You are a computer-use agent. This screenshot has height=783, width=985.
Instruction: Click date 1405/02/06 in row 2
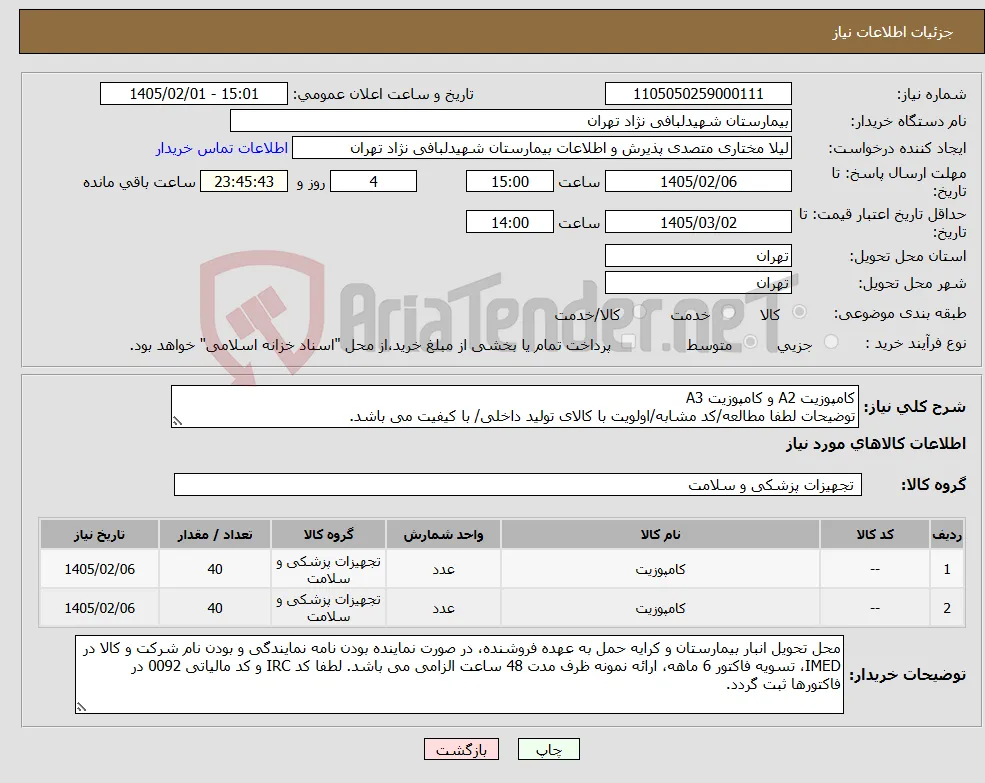pyautogui.click(x=99, y=608)
